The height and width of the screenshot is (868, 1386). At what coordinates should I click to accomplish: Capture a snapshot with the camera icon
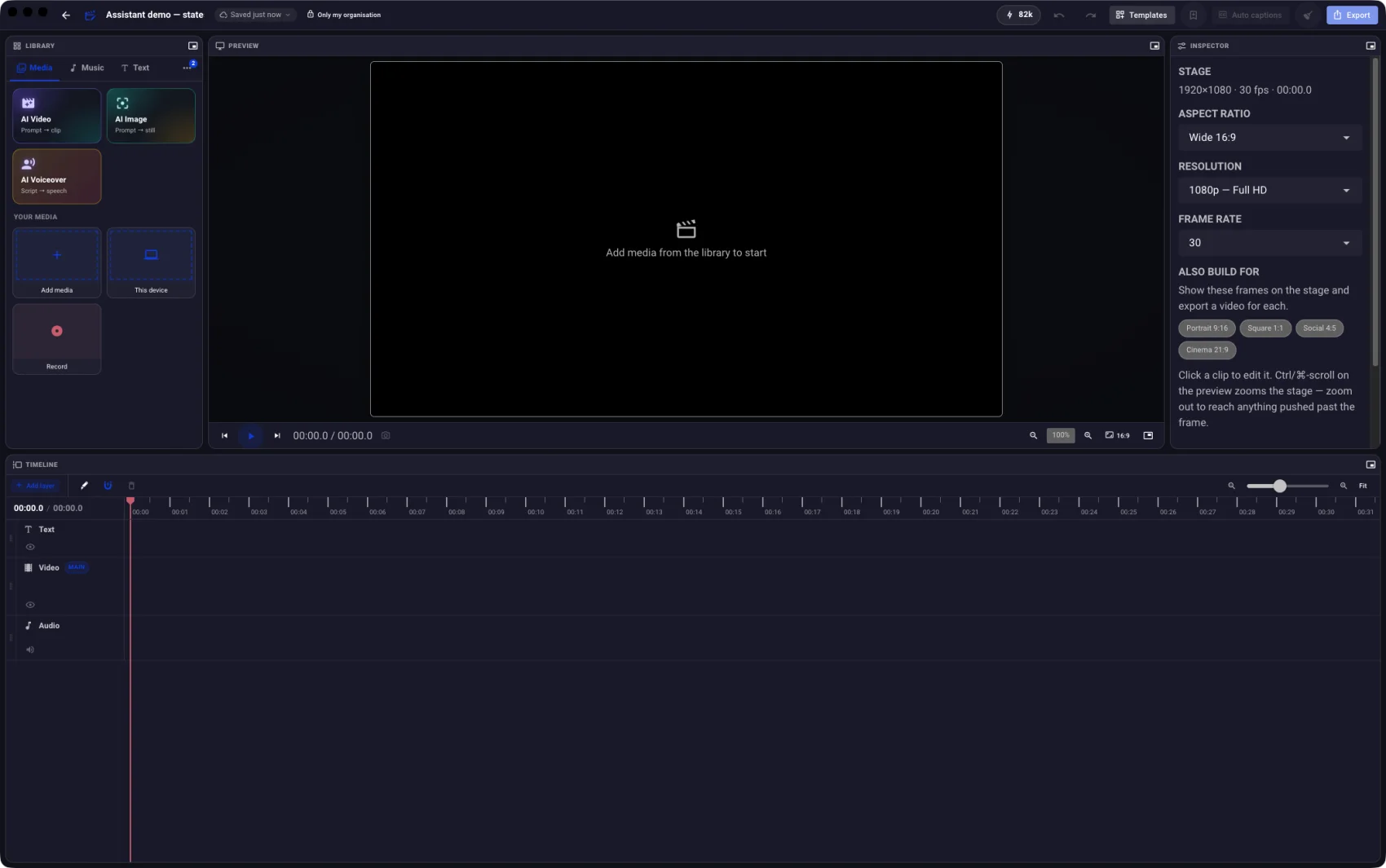[386, 436]
